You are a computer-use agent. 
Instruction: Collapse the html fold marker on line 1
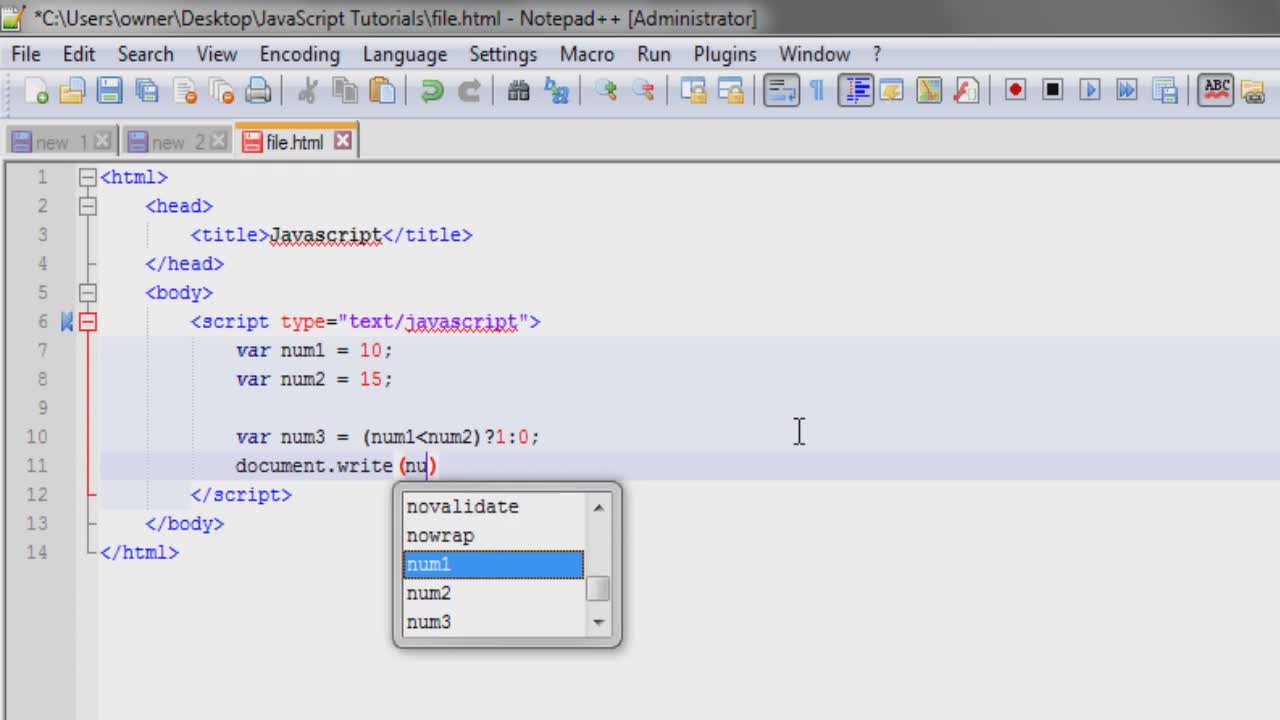(88, 177)
